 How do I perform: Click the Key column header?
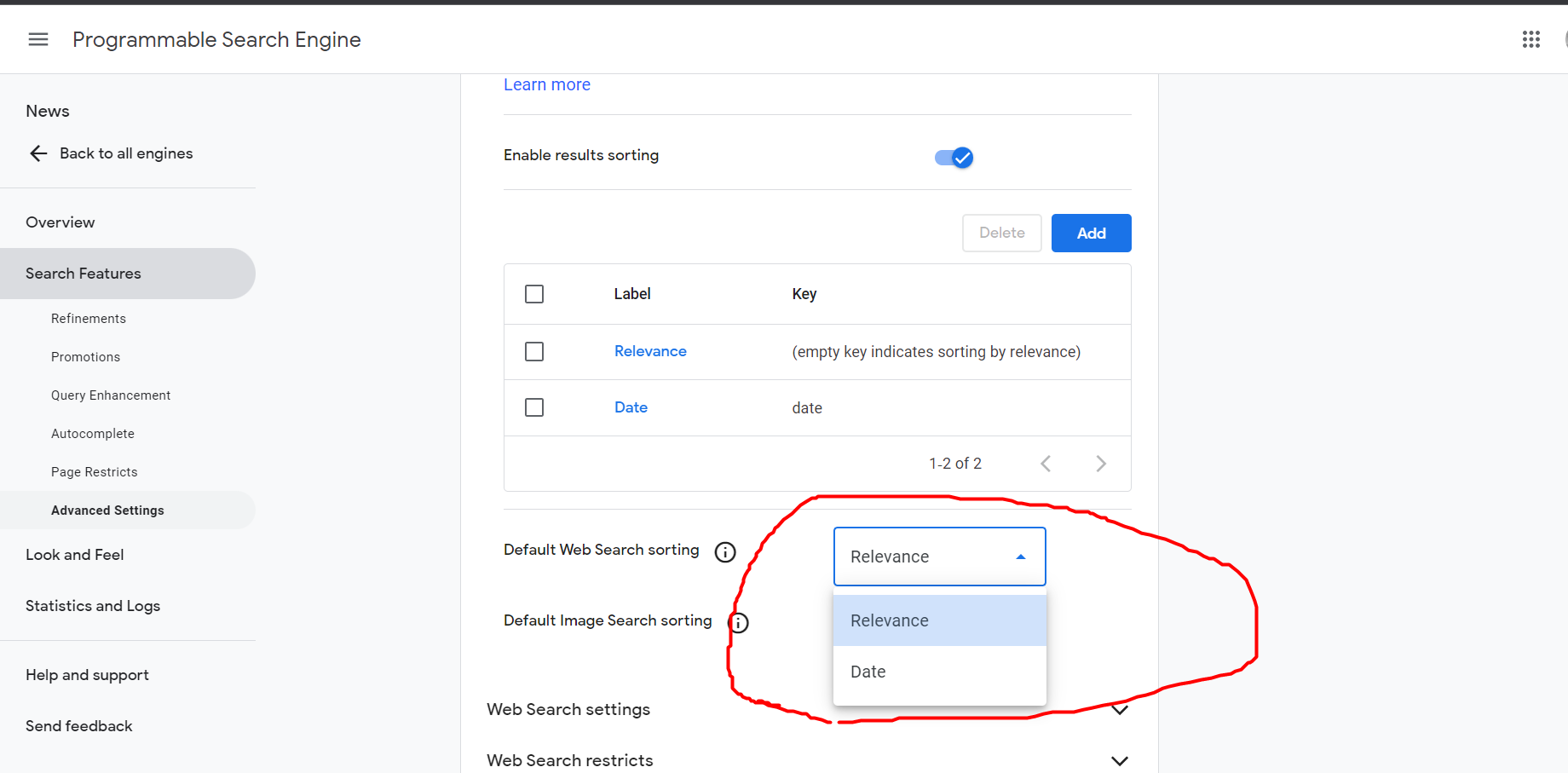[x=804, y=294]
